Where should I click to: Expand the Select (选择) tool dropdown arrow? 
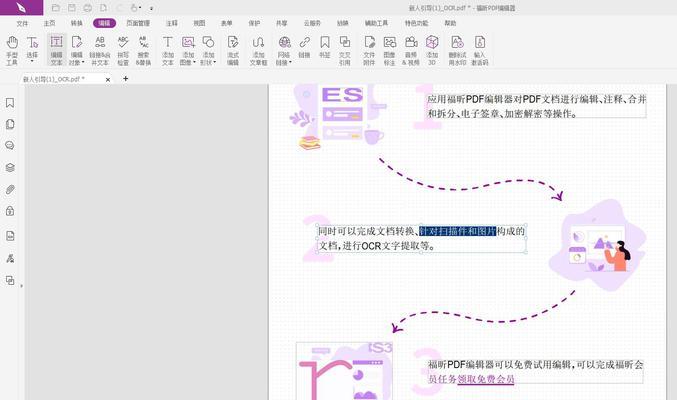click(x=32, y=62)
